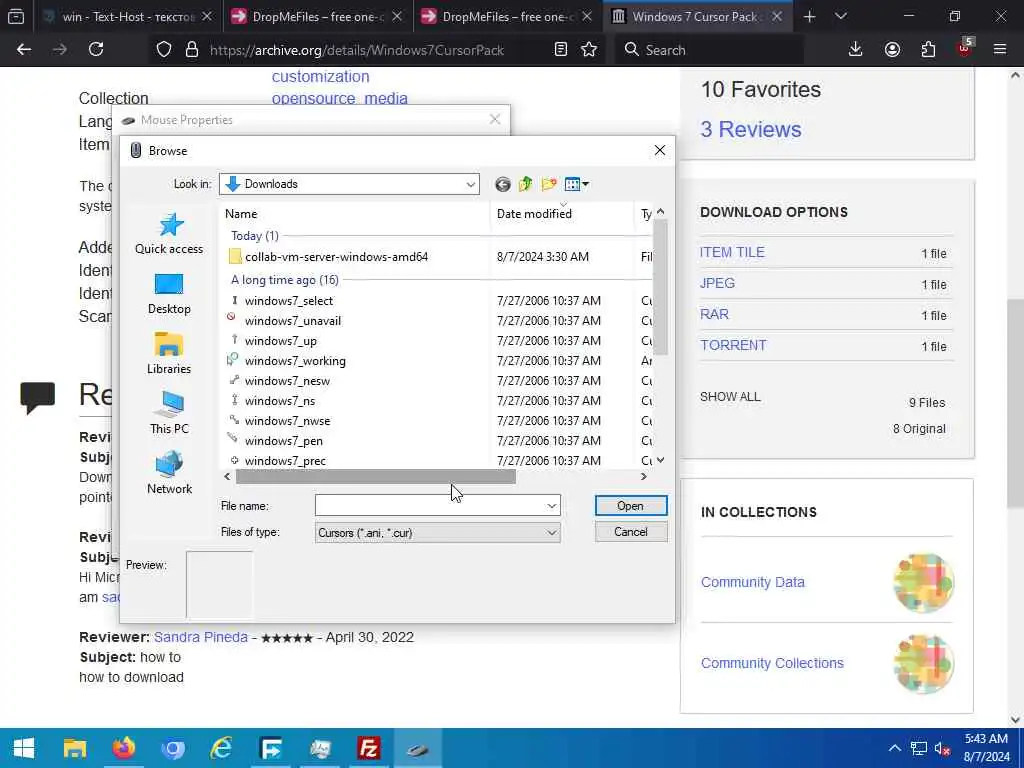Select Network in places bar
Screen dimensions: 1024x768
point(169,474)
